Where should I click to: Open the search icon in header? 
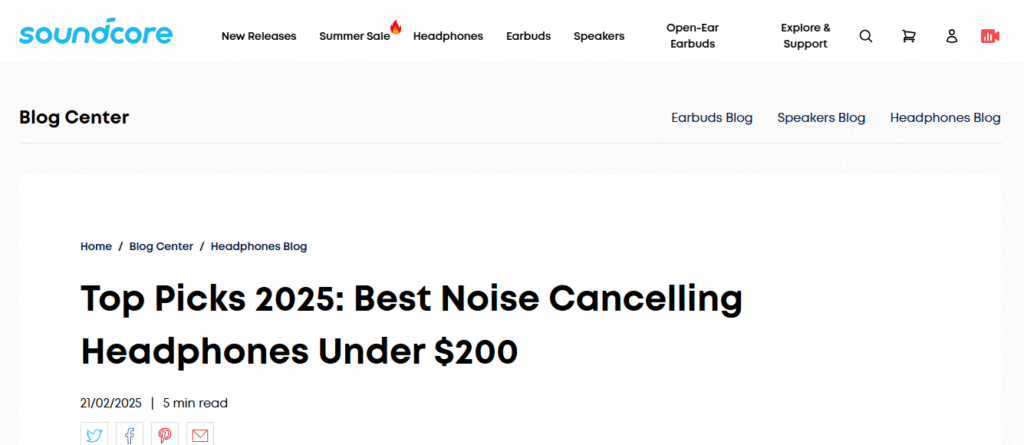point(866,36)
